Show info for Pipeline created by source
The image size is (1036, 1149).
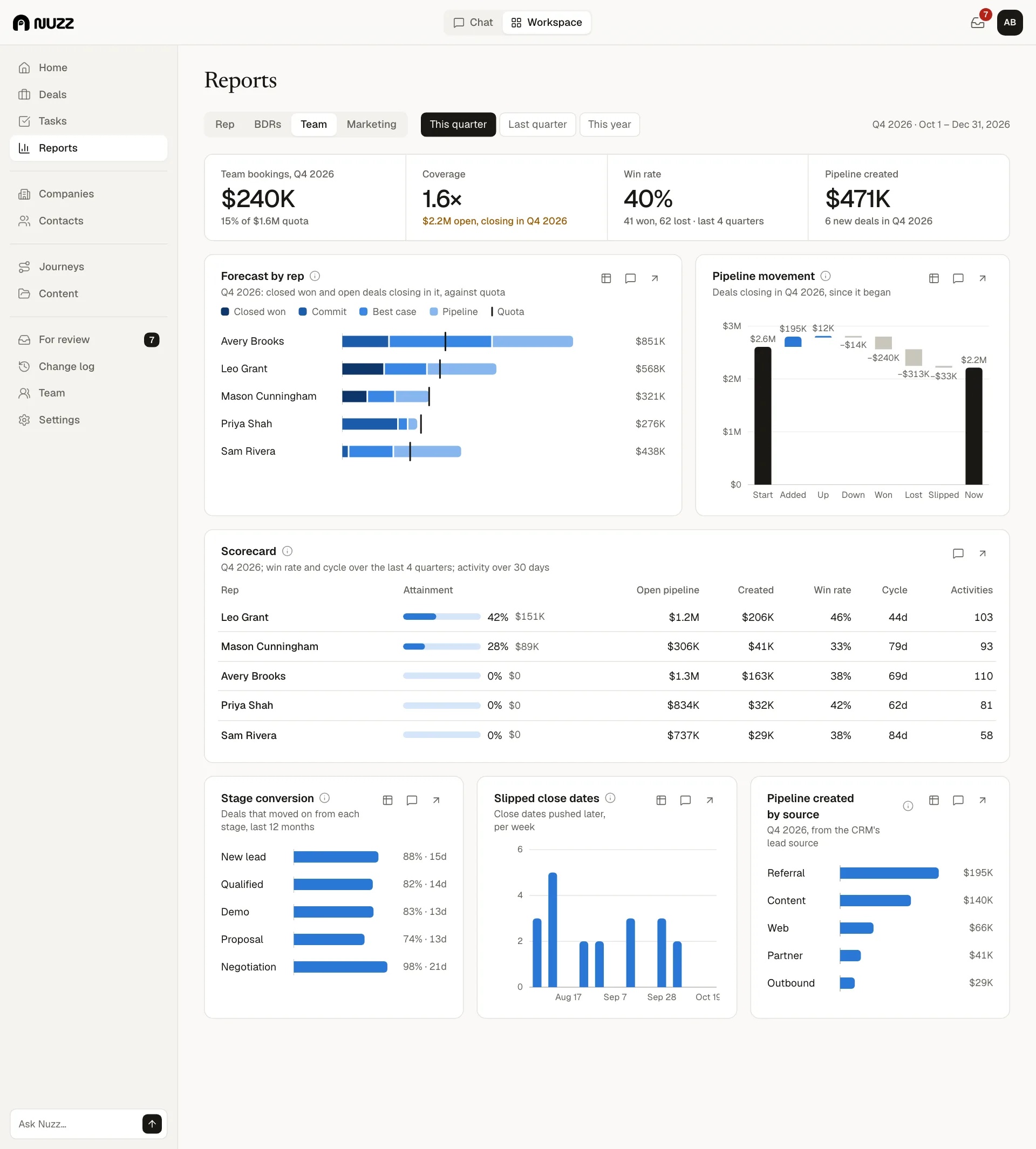click(x=908, y=806)
